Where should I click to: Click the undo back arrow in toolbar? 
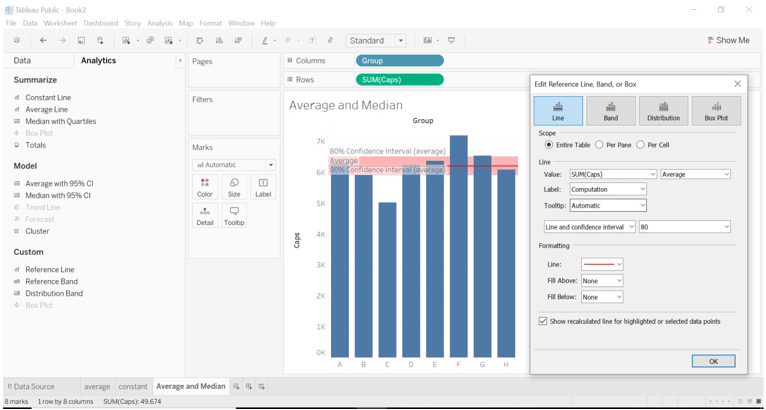43,41
